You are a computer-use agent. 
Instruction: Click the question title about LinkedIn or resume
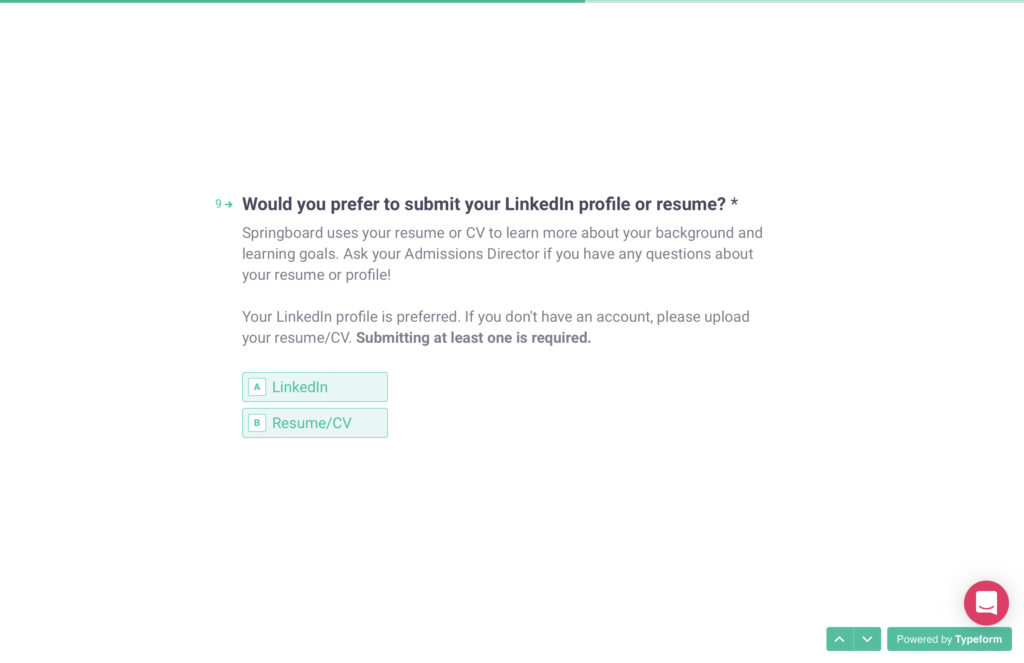[x=484, y=204]
